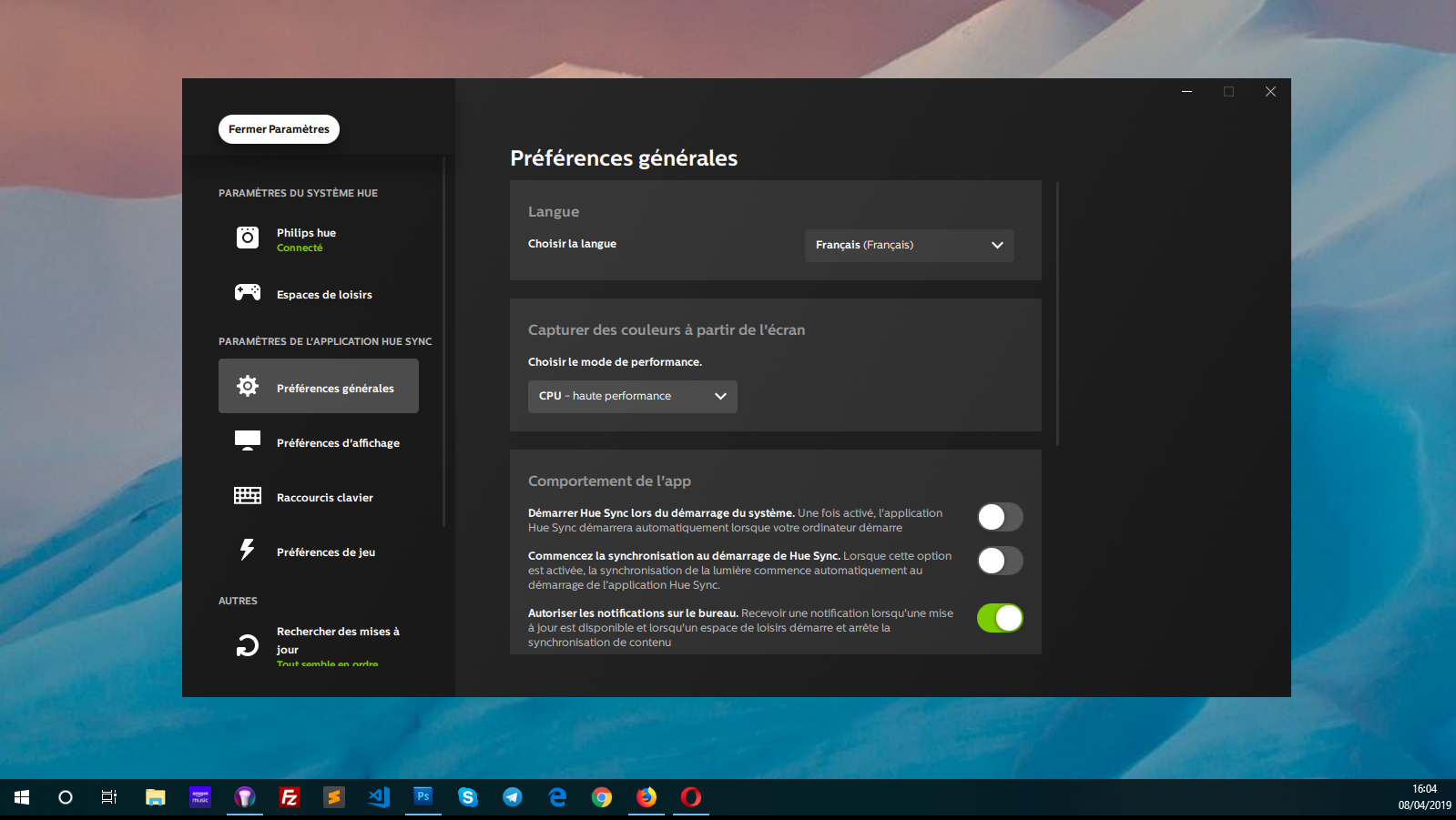Toggle sync start when Hue Sync launches
The image size is (1456, 820).
click(1000, 561)
